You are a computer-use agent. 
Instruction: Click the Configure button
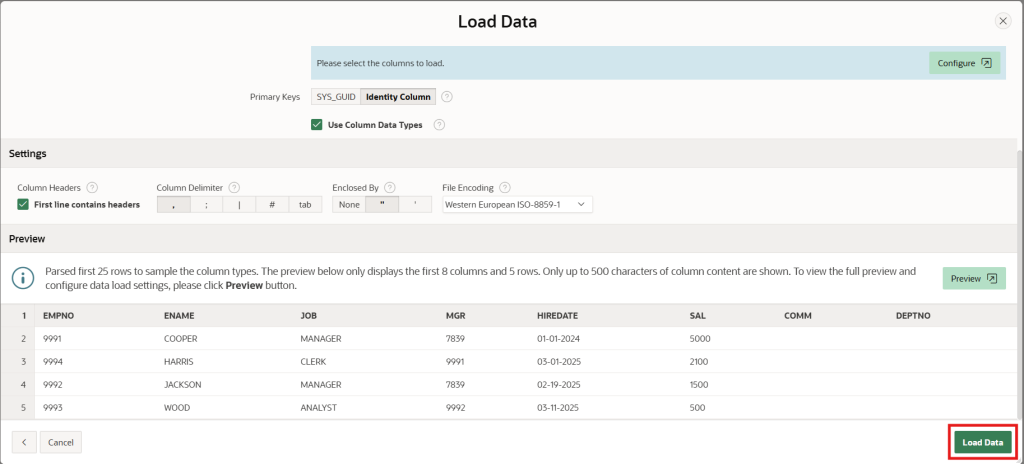(x=965, y=63)
